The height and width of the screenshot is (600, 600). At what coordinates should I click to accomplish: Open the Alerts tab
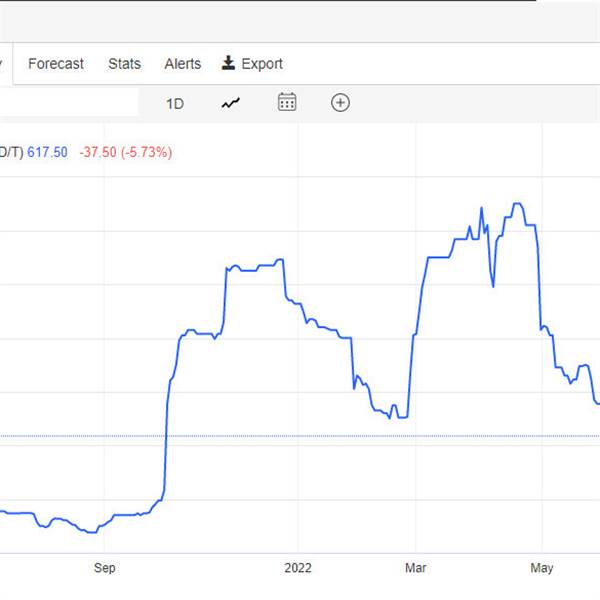coord(183,64)
